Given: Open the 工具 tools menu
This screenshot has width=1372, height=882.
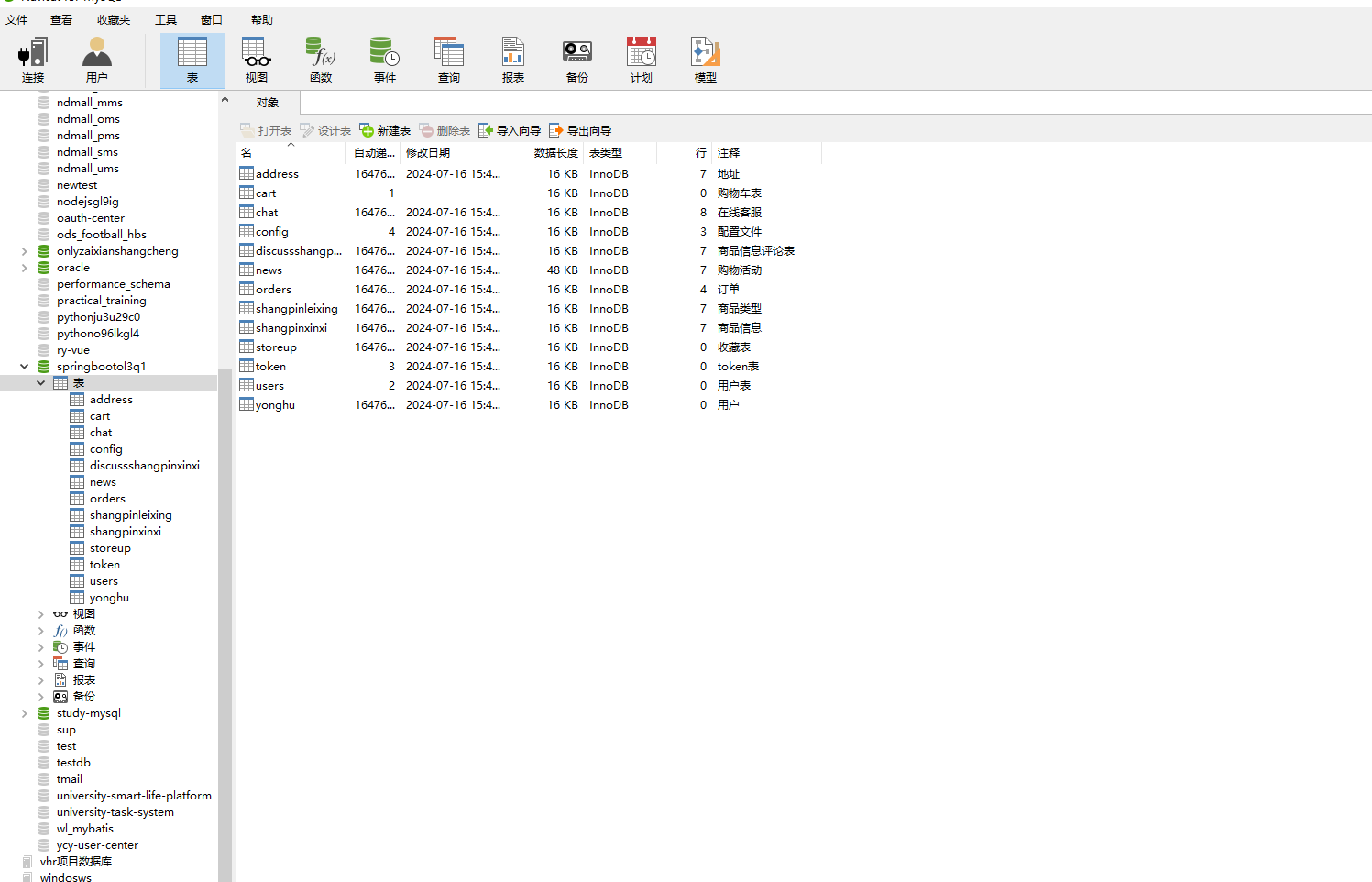Looking at the screenshot, I should (x=166, y=19).
